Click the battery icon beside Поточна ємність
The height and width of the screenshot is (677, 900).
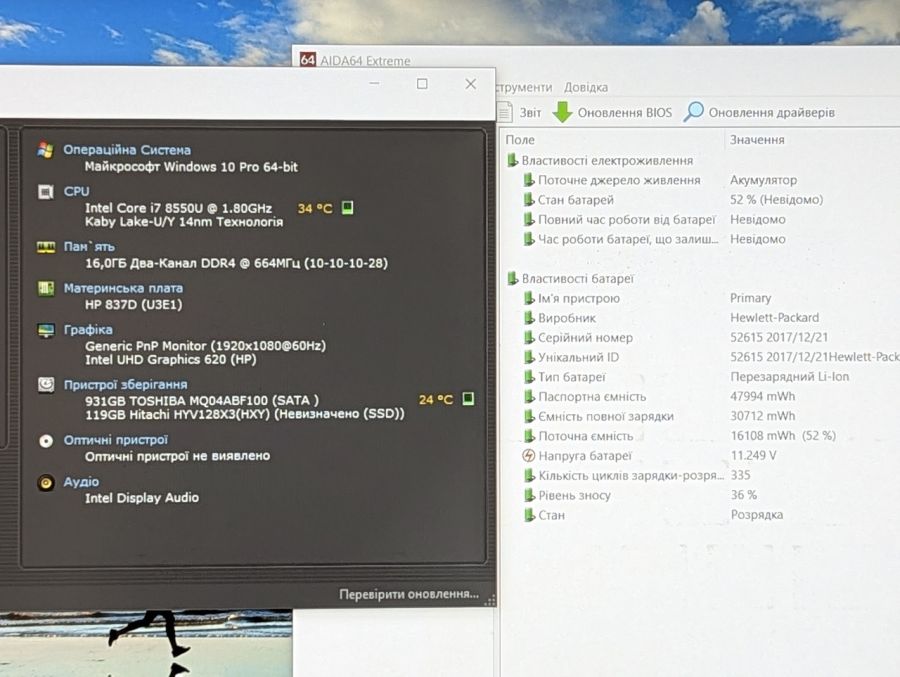529,436
